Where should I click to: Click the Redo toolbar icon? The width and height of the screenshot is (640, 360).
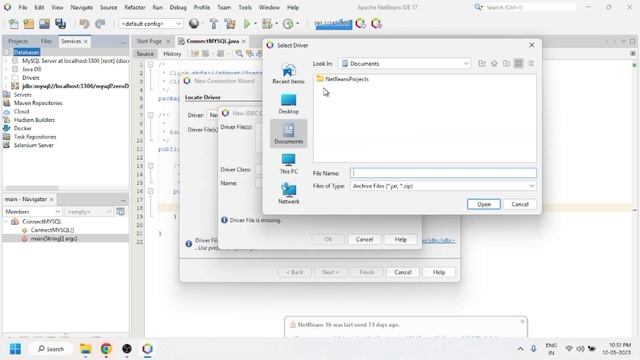pyautogui.click(x=100, y=24)
